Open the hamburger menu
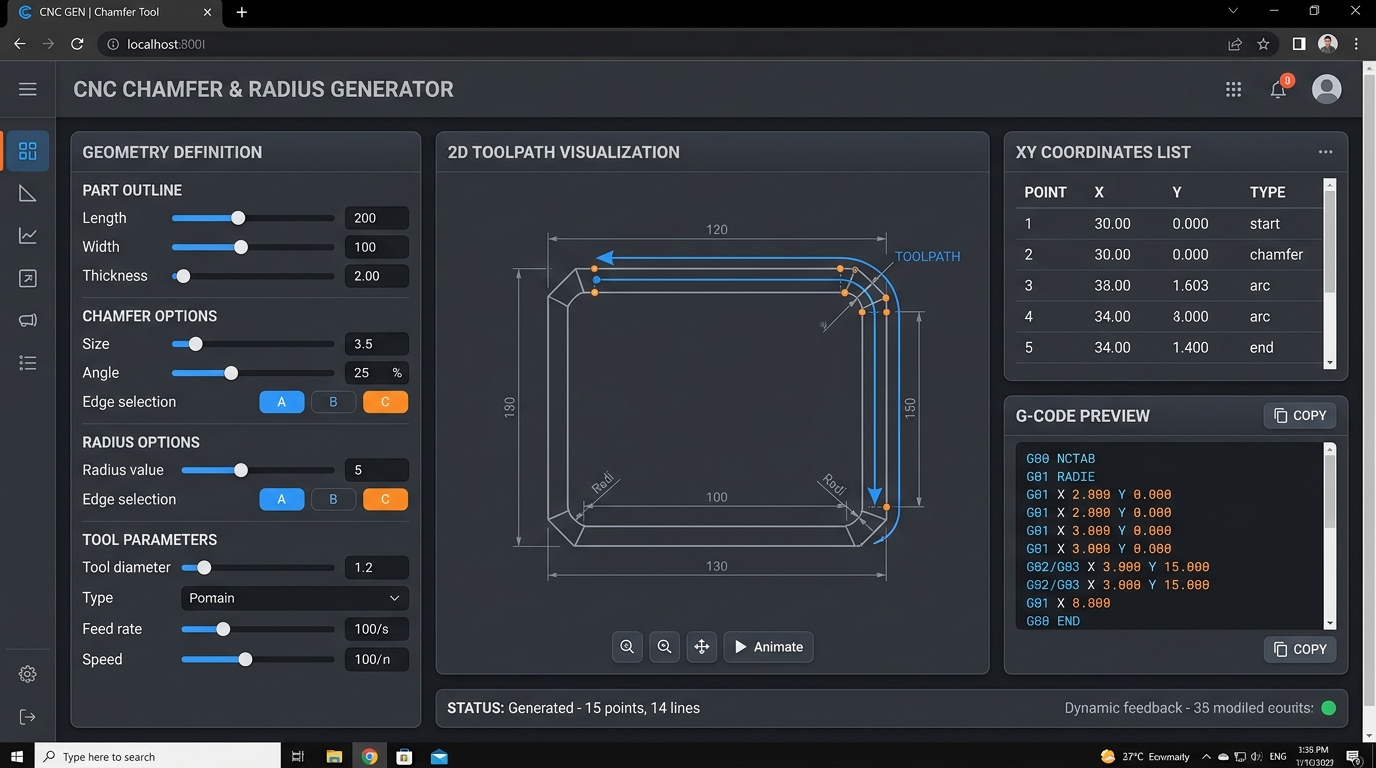 tap(28, 89)
